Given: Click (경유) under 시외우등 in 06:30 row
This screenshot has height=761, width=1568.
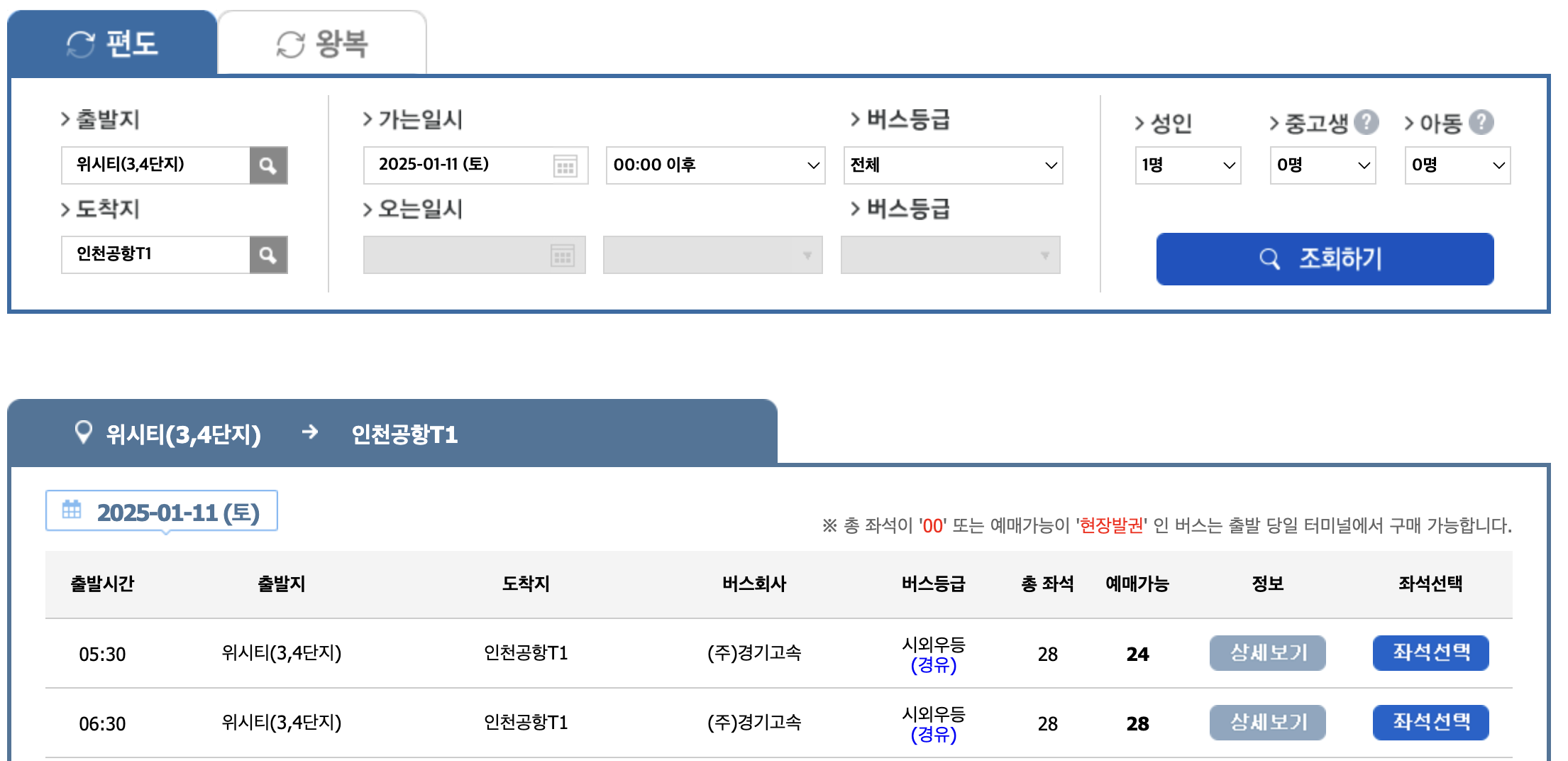Looking at the screenshot, I should 933,735.
